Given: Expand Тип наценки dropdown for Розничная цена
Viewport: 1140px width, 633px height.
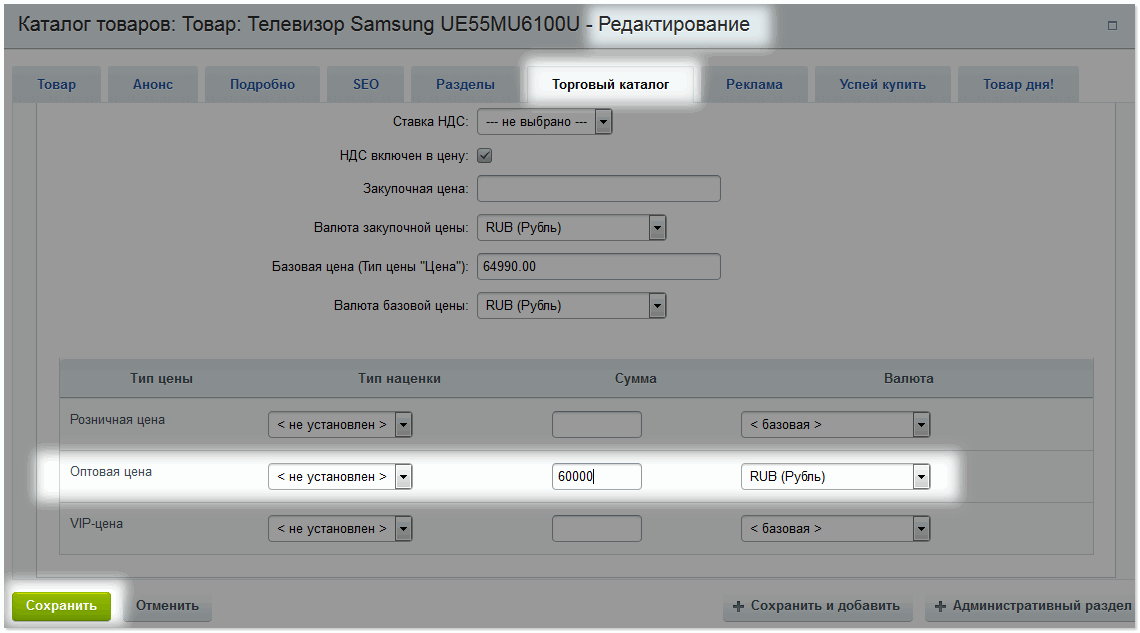Looking at the screenshot, I should pos(340,424).
